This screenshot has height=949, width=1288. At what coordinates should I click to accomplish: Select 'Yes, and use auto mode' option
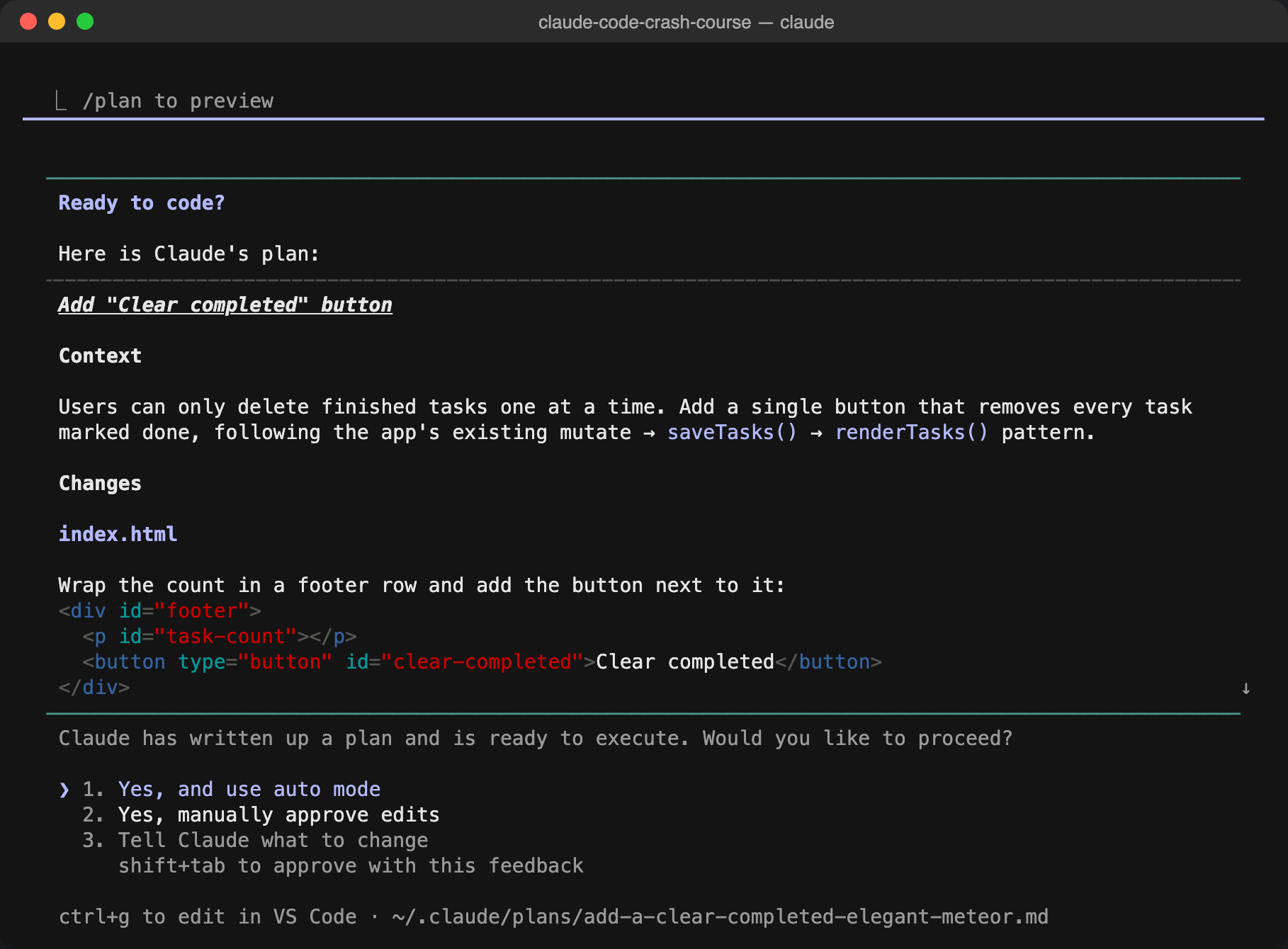click(249, 789)
